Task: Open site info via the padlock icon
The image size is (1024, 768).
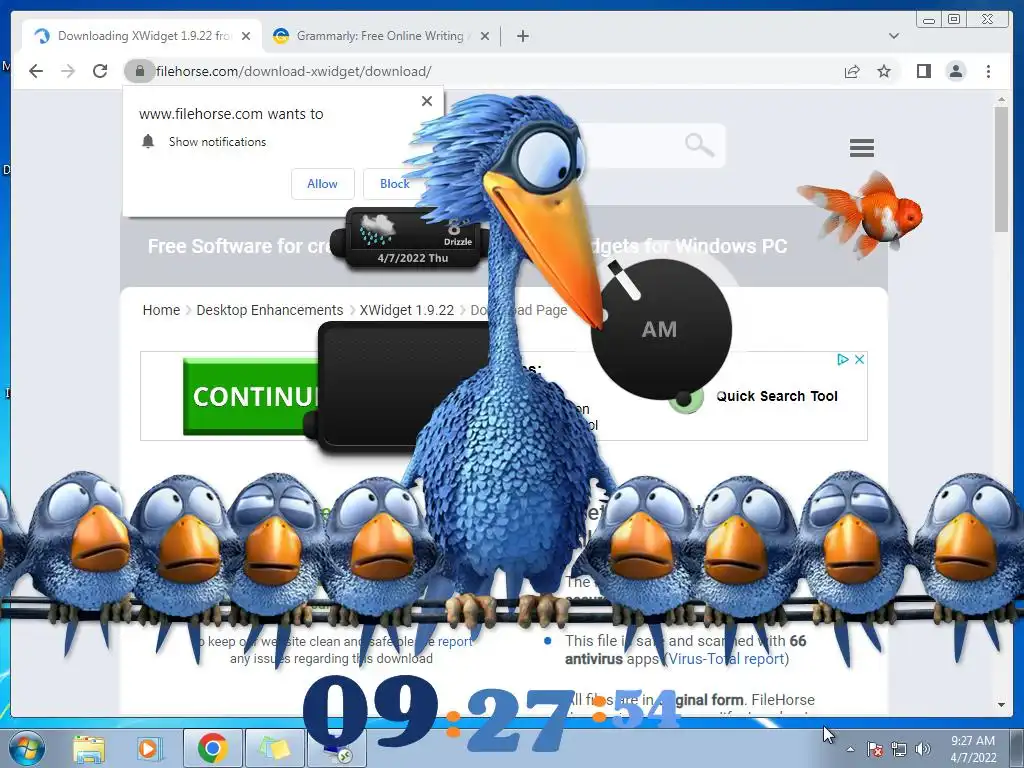Action: tap(139, 71)
